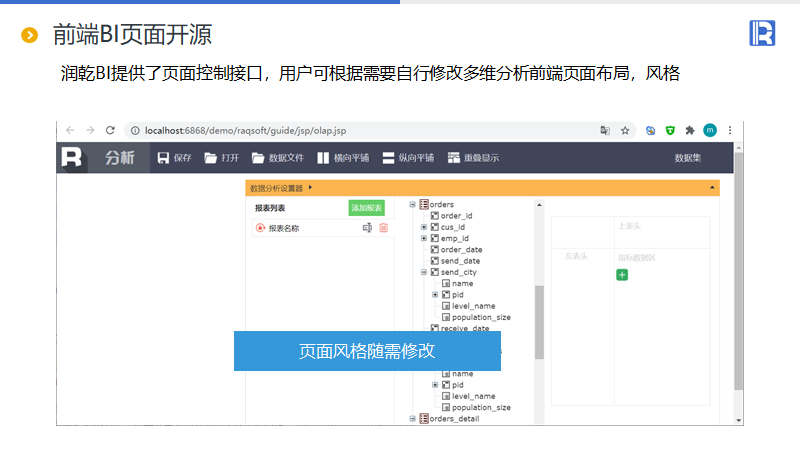
Task: Select the emp_id field
Action: [455, 238]
